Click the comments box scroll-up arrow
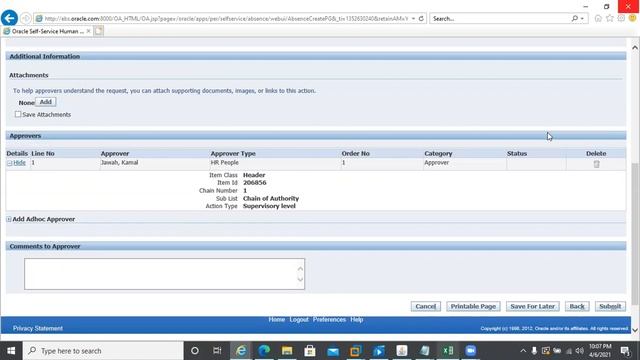Image resolution: width=640 pixels, height=360 pixels. point(300,269)
